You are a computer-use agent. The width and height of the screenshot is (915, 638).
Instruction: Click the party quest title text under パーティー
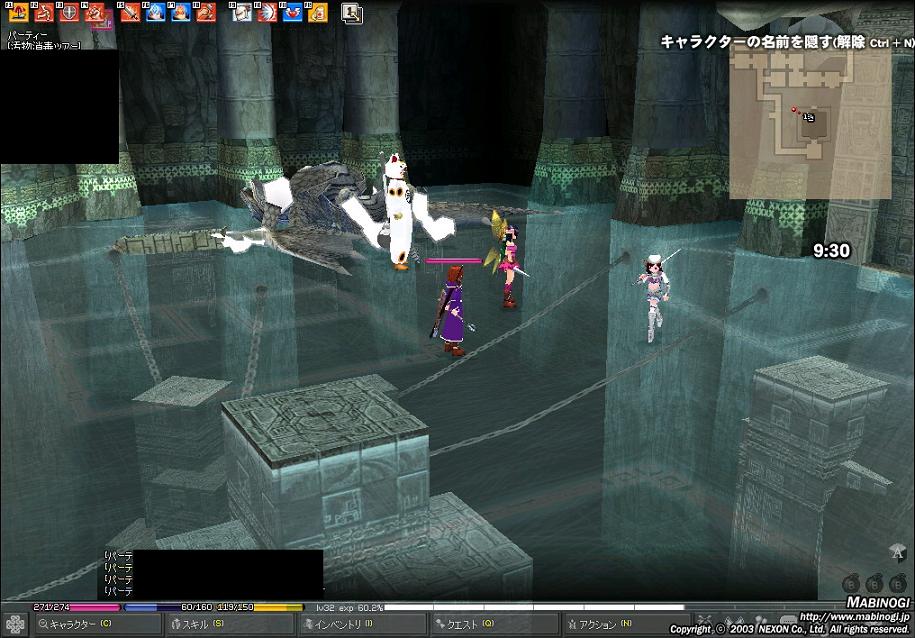coord(44,46)
